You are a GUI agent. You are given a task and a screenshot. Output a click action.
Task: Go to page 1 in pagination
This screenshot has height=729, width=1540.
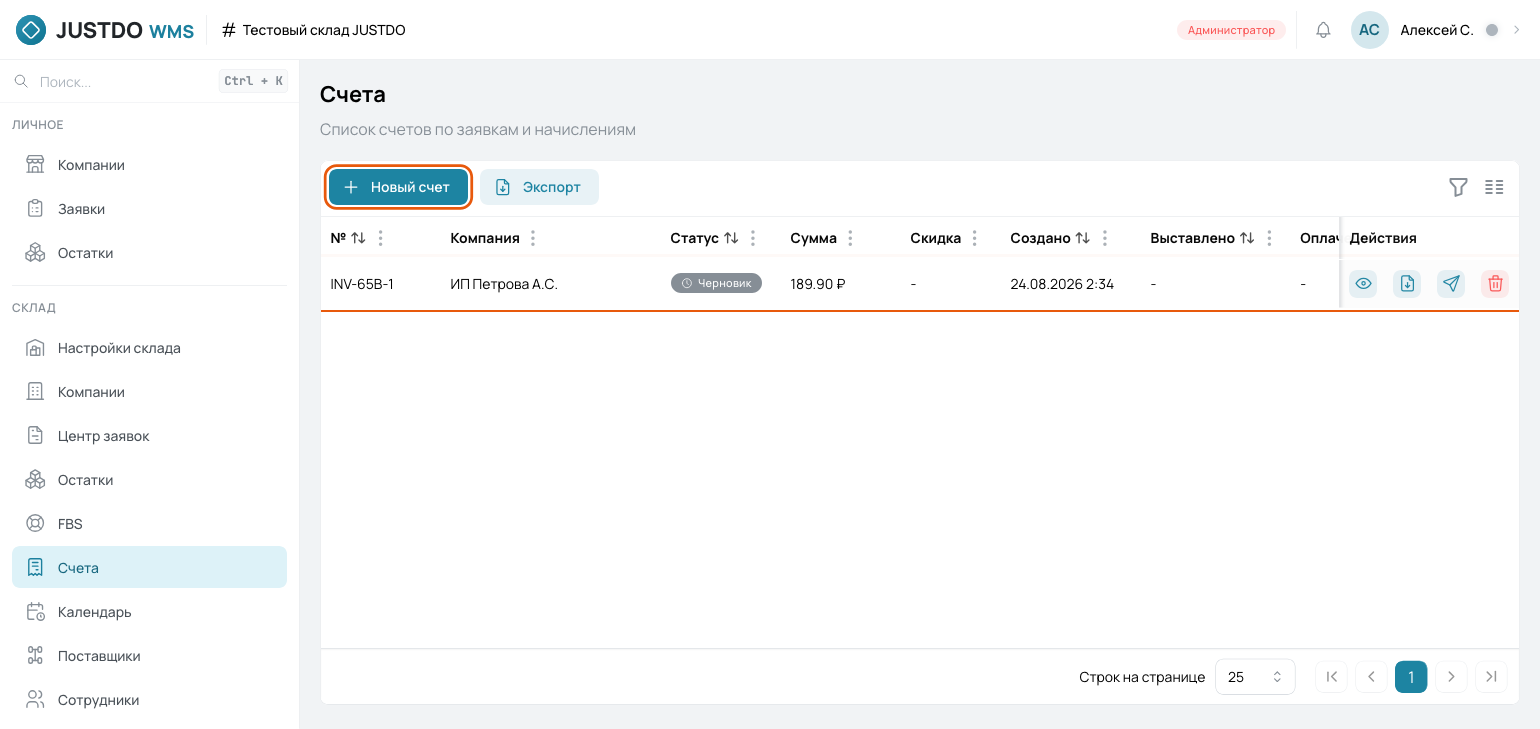tap(1411, 677)
